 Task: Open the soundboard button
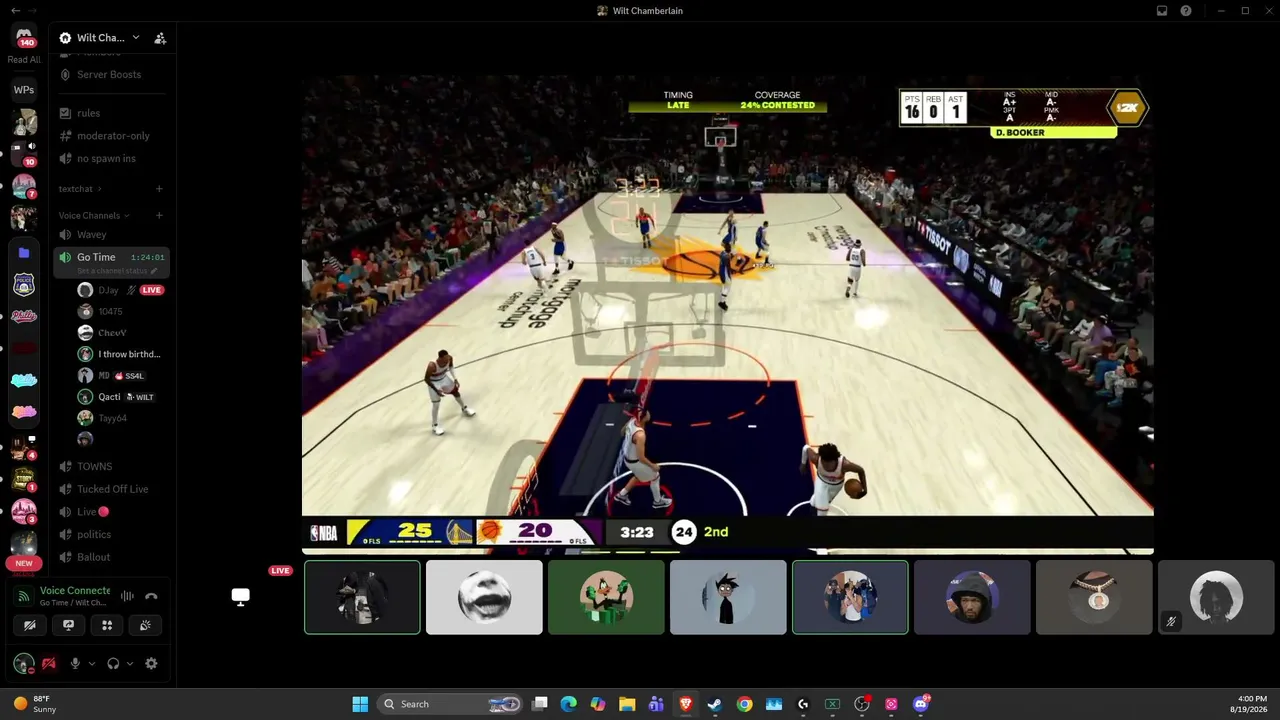(145, 625)
